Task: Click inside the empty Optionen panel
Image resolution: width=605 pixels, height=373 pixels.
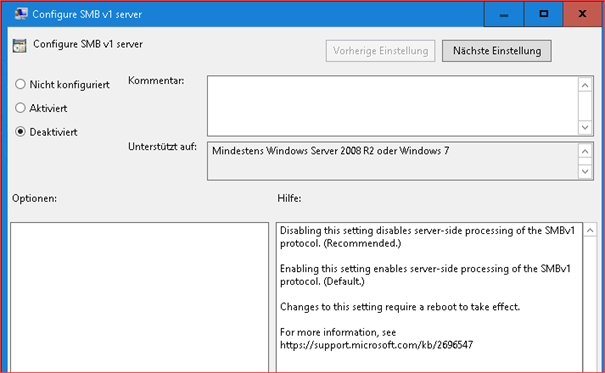Action: pyautogui.click(x=139, y=297)
